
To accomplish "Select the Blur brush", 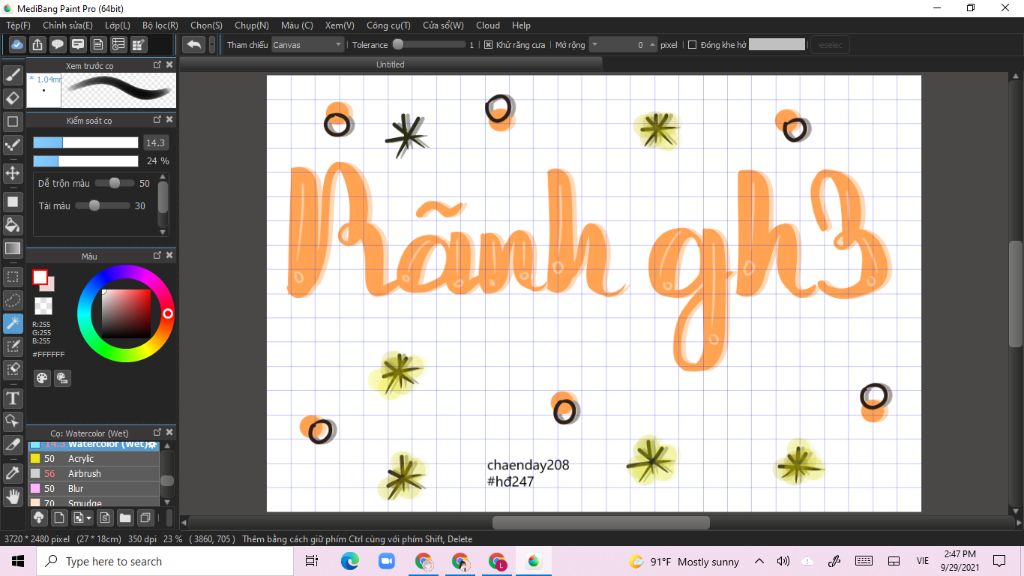I will (x=94, y=488).
